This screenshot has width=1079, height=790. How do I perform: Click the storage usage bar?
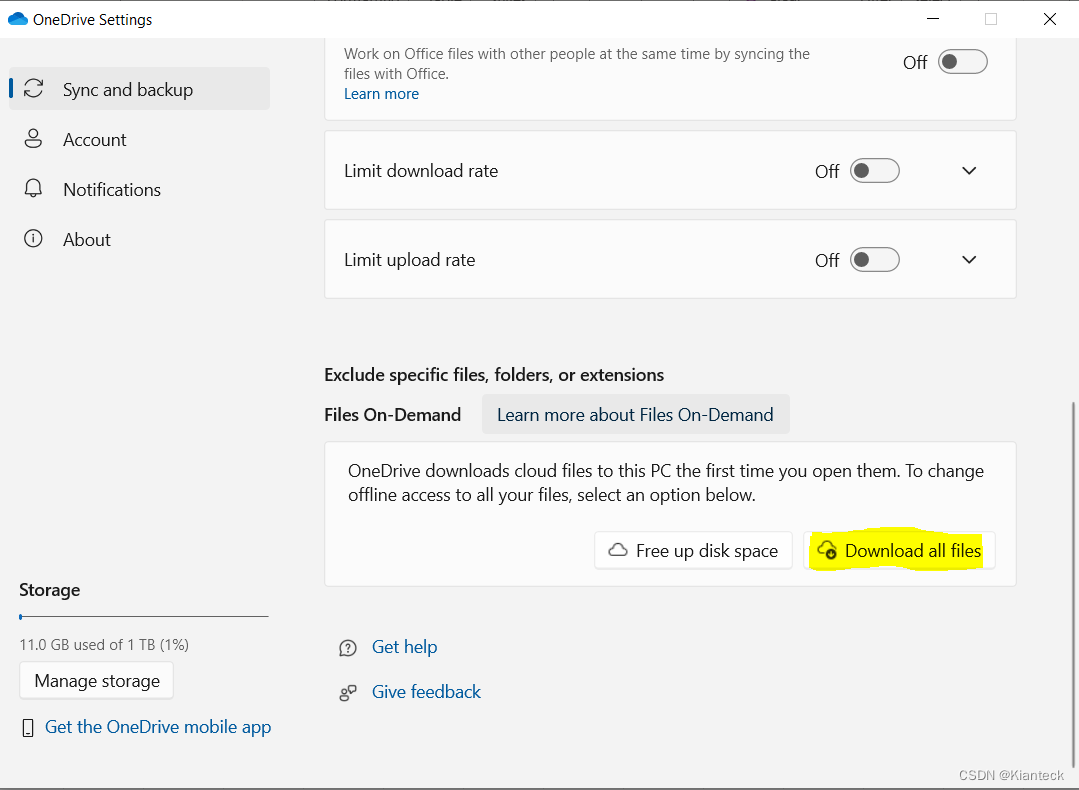[x=143, y=616]
